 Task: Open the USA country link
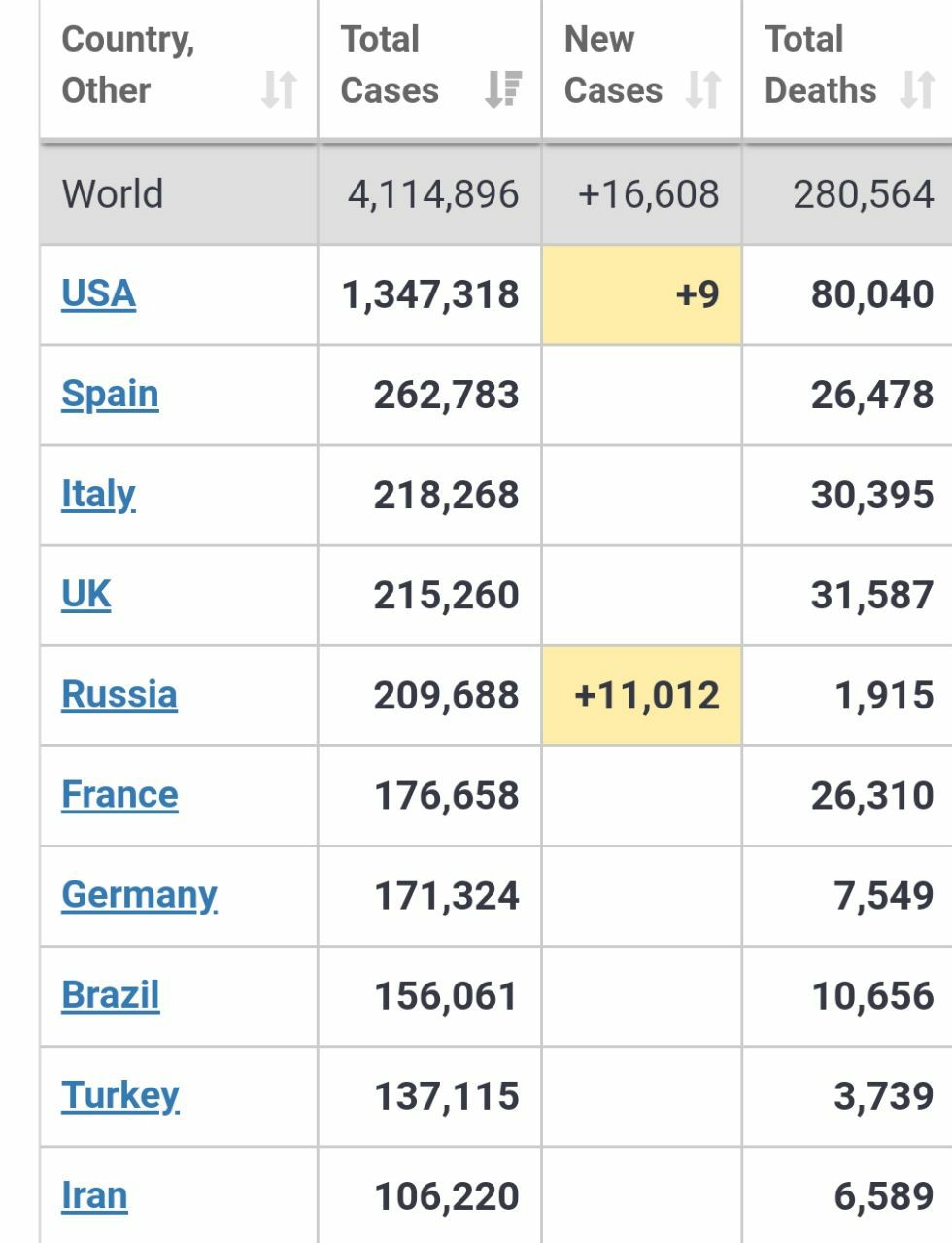(x=98, y=293)
